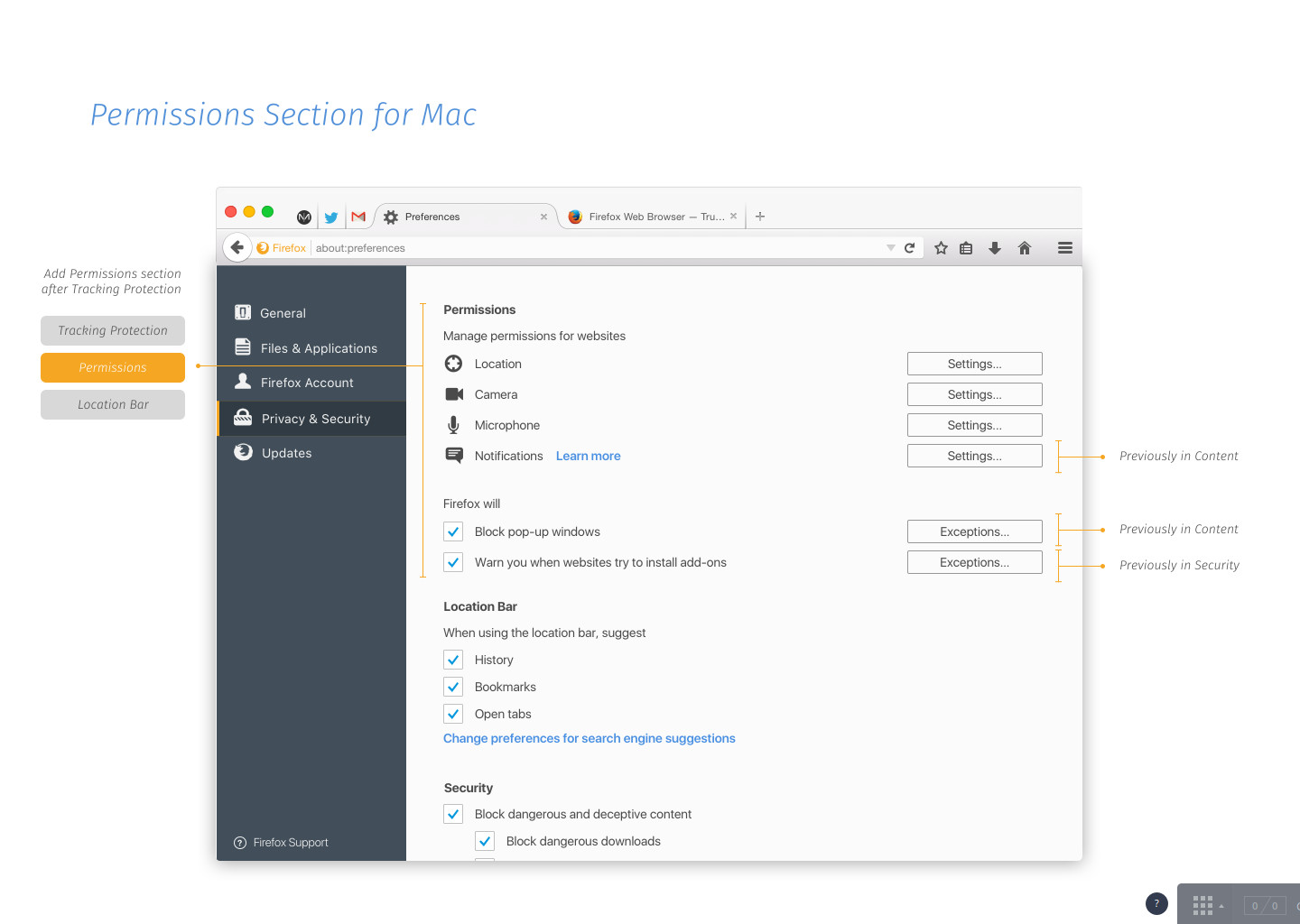Click the Notifications speech bubble icon
Viewport: 1300px width, 924px height.
tap(454, 456)
